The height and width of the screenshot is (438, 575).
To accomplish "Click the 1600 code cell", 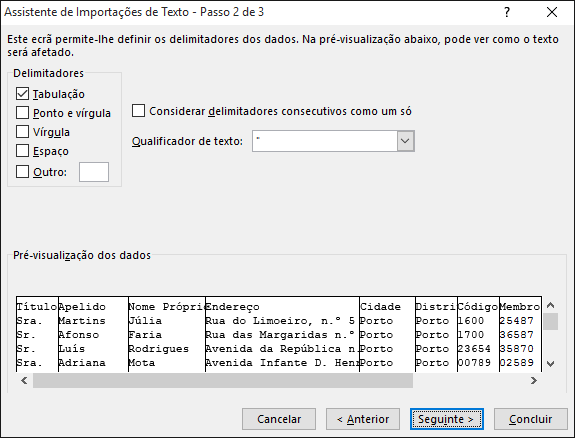I will tap(471, 321).
